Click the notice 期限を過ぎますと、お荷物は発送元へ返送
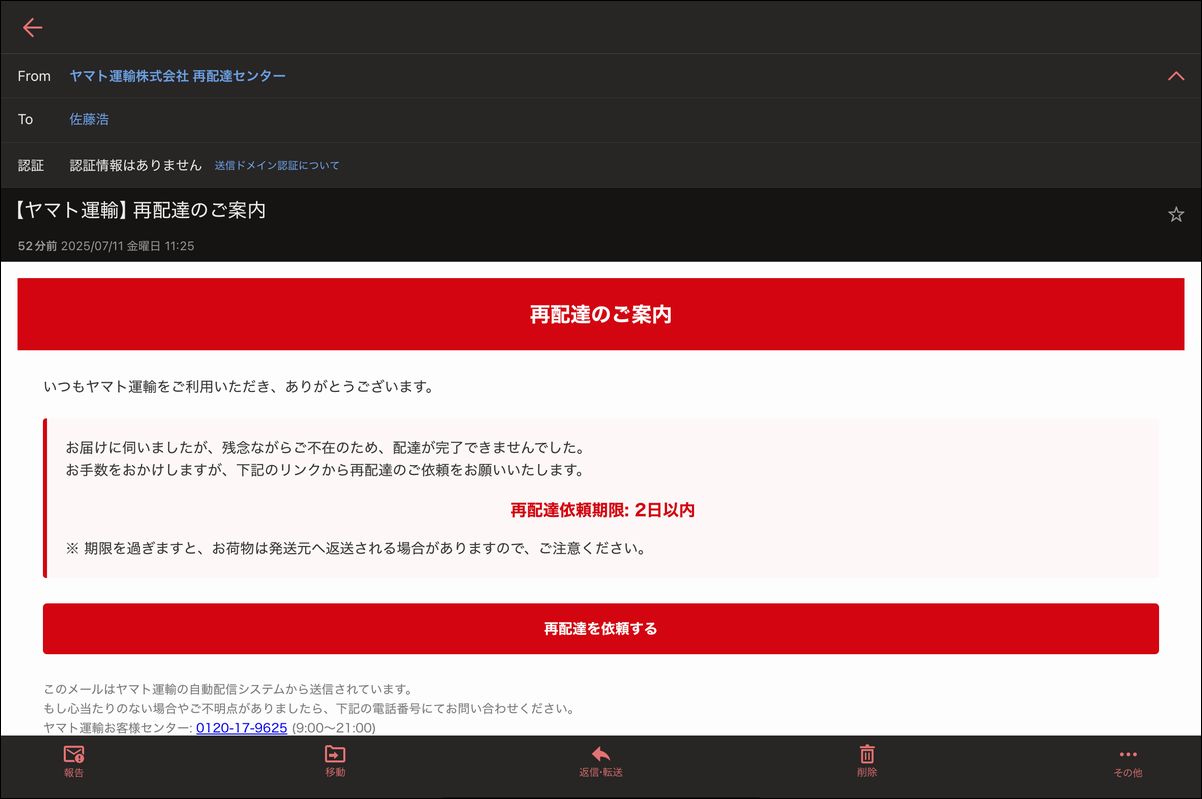The image size is (1202, 799). [x=359, y=548]
